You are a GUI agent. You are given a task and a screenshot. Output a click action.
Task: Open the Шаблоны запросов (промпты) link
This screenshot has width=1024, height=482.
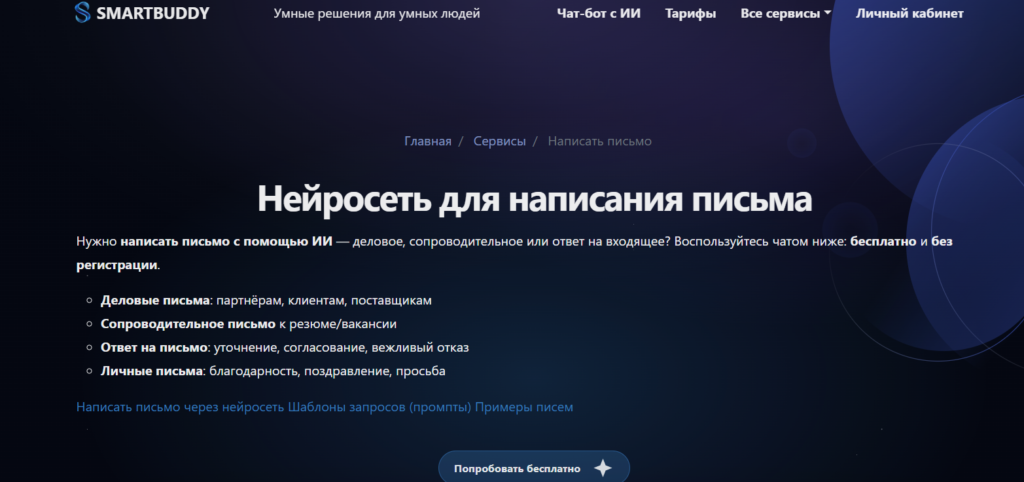pos(380,407)
